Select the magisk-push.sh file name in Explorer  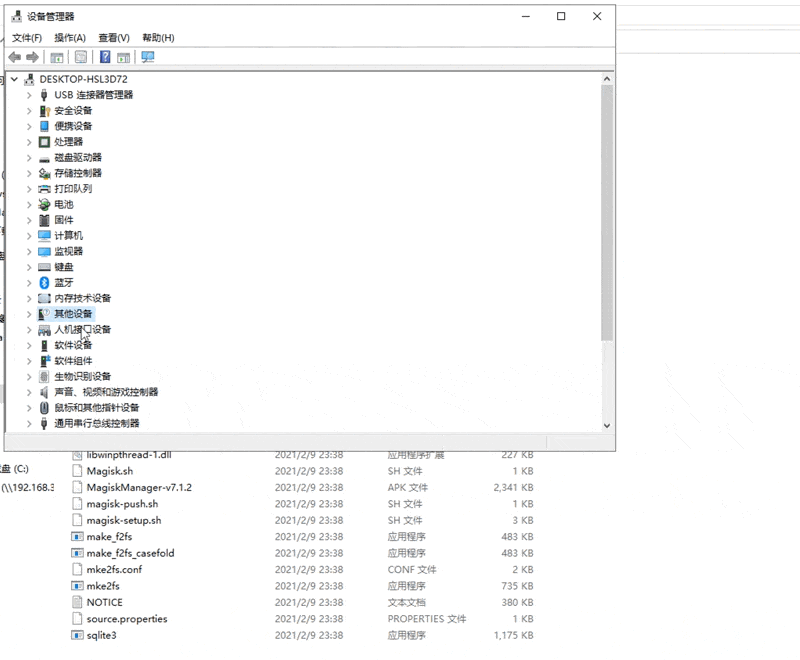pyautogui.click(x=122, y=504)
